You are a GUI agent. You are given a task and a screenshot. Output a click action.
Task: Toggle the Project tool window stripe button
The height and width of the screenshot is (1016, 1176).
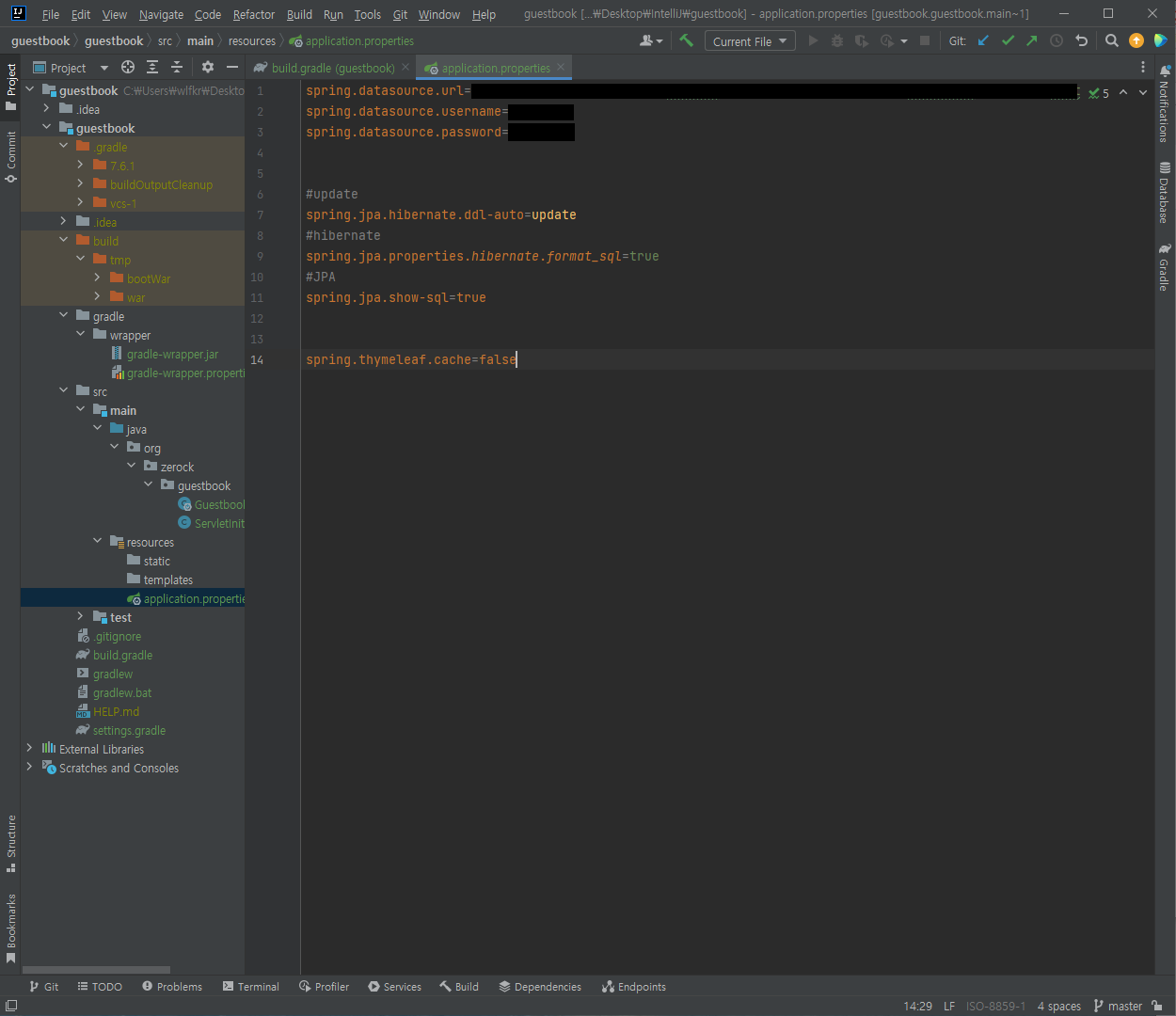pyautogui.click(x=10, y=87)
